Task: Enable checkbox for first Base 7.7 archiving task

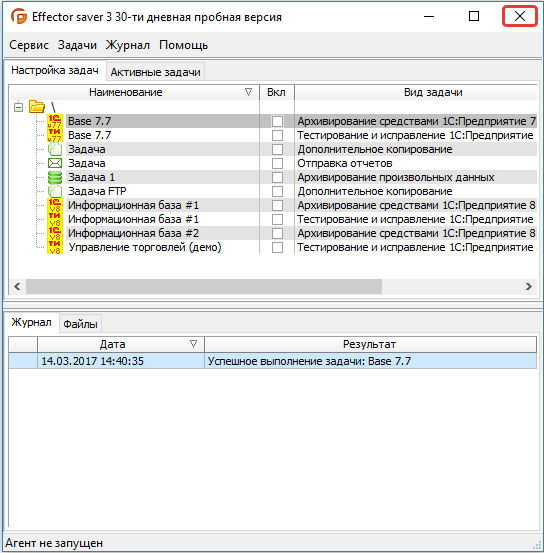Action: point(277,121)
